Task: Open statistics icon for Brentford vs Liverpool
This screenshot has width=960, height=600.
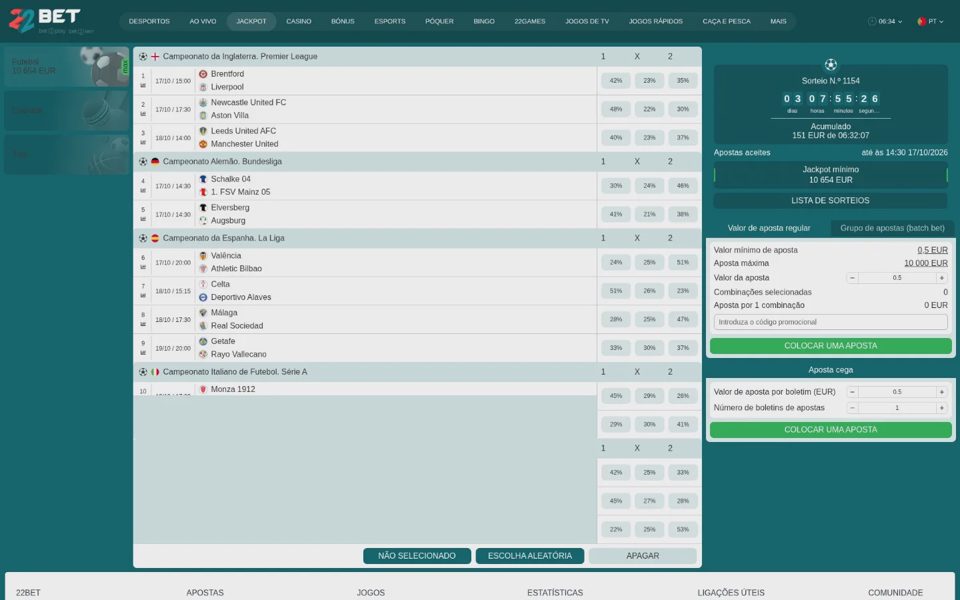Action: 143,86
